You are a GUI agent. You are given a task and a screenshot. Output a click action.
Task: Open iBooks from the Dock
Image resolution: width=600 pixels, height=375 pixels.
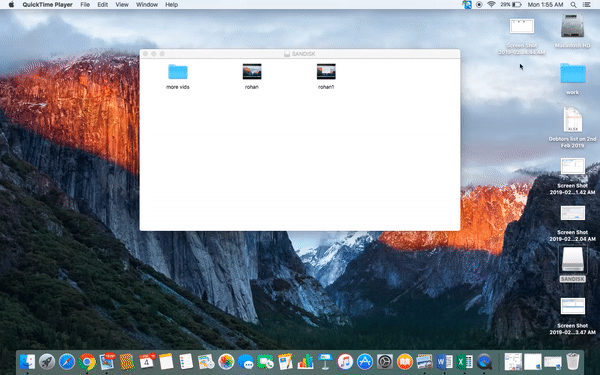[x=405, y=362]
